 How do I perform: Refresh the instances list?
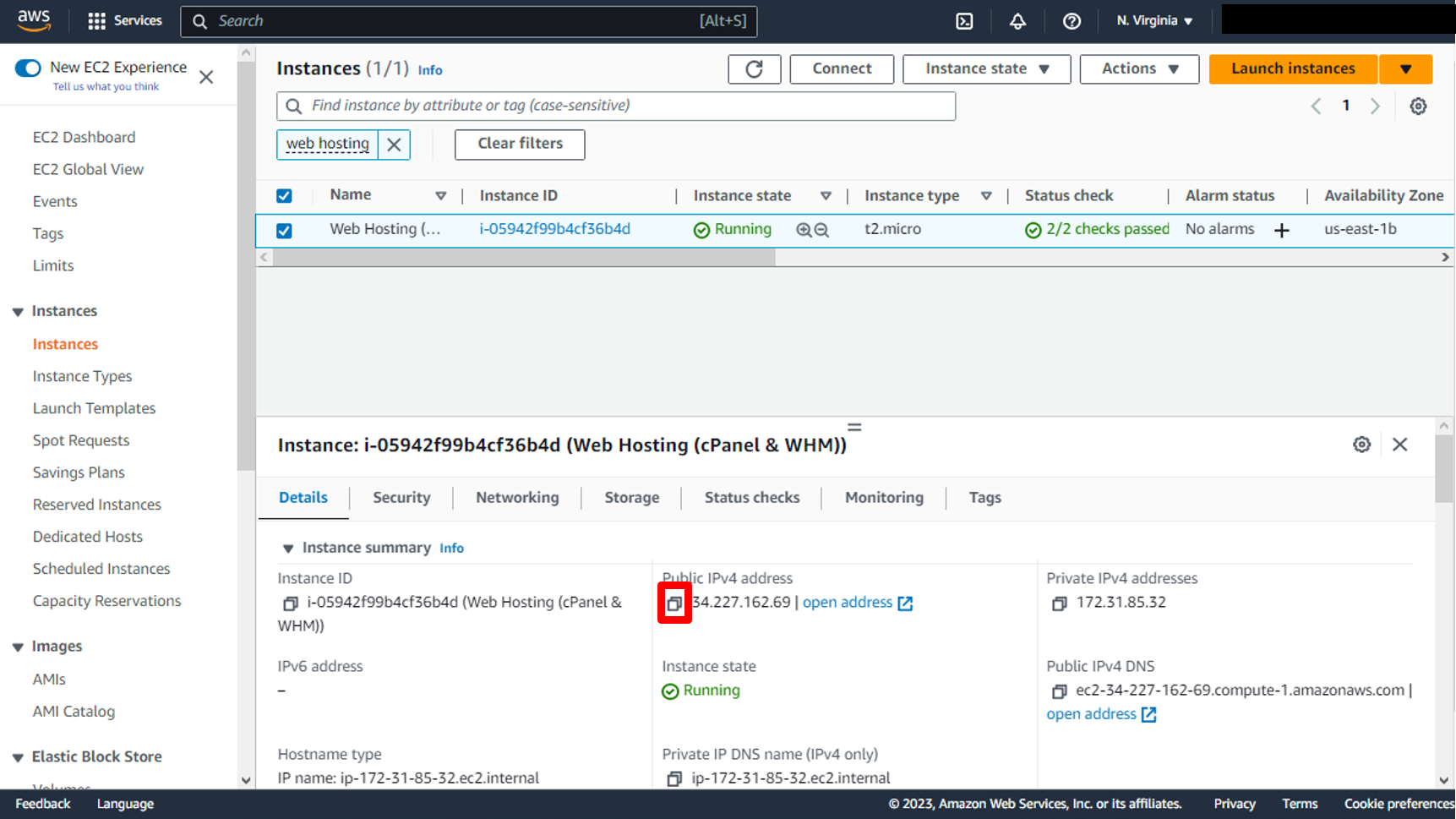(x=754, y=69)
